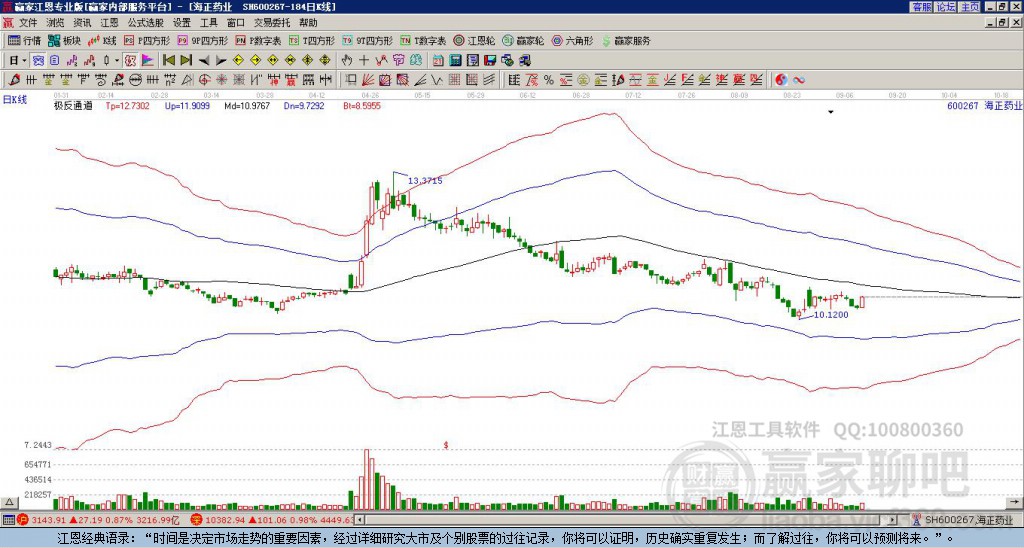Open the 板块 sector view
The image size is (1024, 548).
pos(65,40)
